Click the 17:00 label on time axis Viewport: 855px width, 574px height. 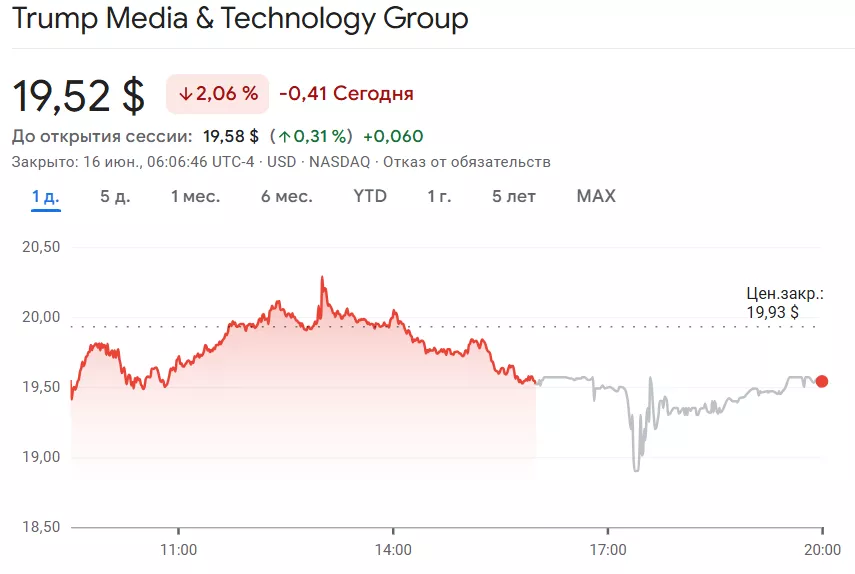click(x=608, y=549)
